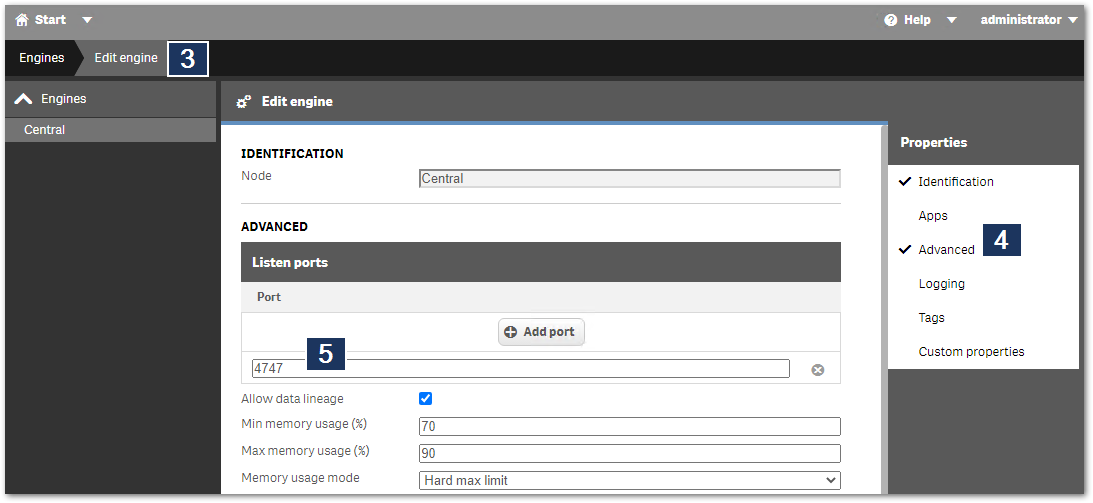Toggle Identification in Properties panel
This screenshot has height=503, width=1093.
(956, 182)
